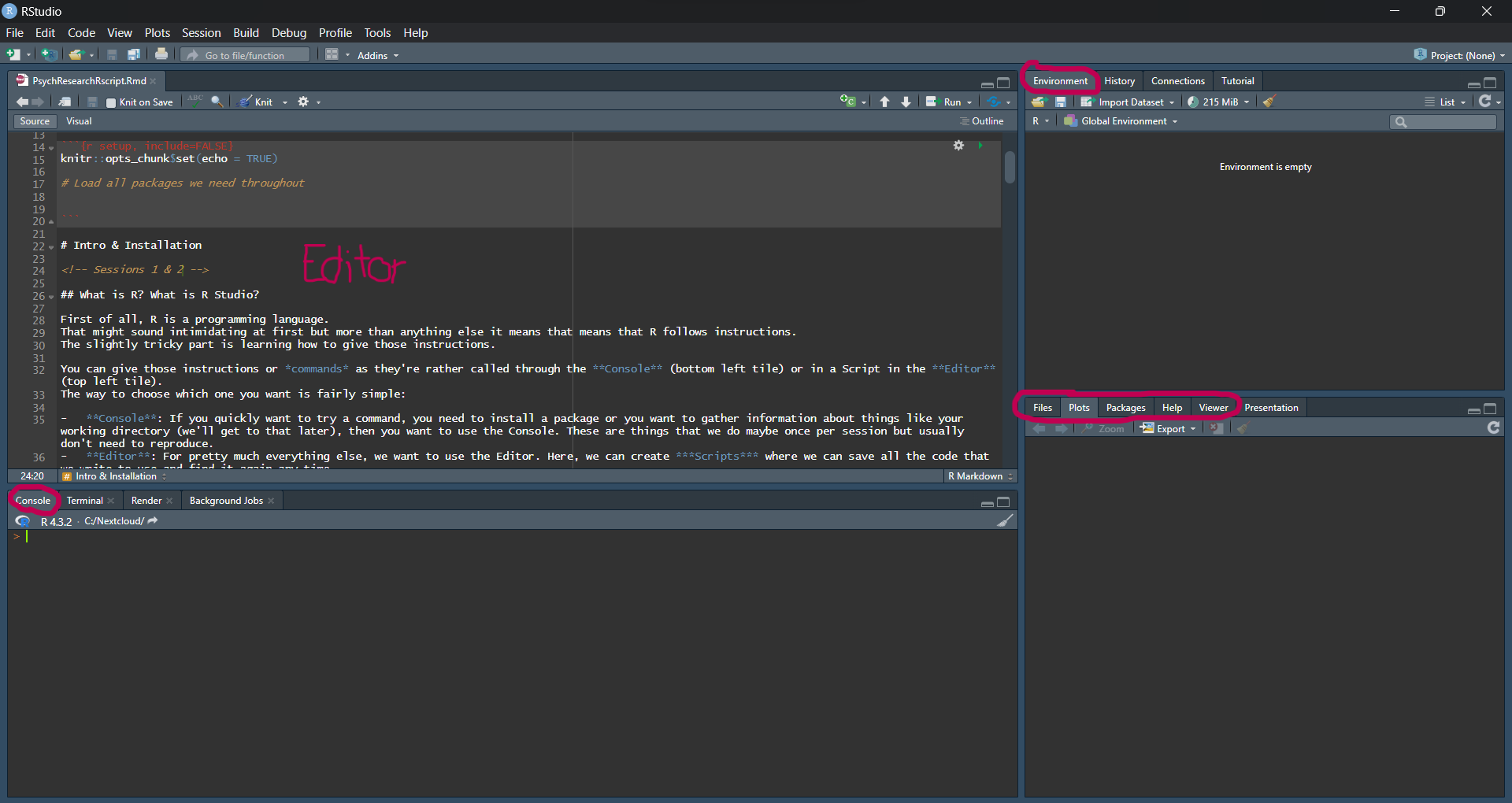
Task: Open New File dropdown arrow
Action: coord(28,55)
